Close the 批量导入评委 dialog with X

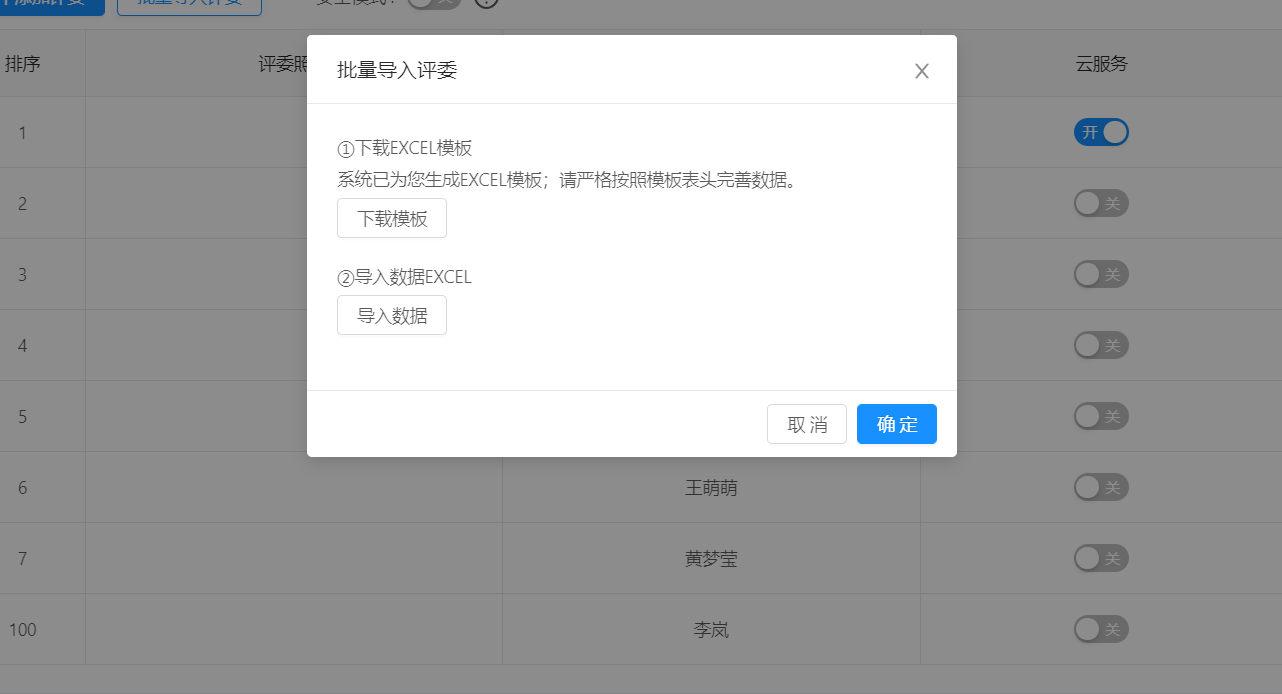pos(922,71)
